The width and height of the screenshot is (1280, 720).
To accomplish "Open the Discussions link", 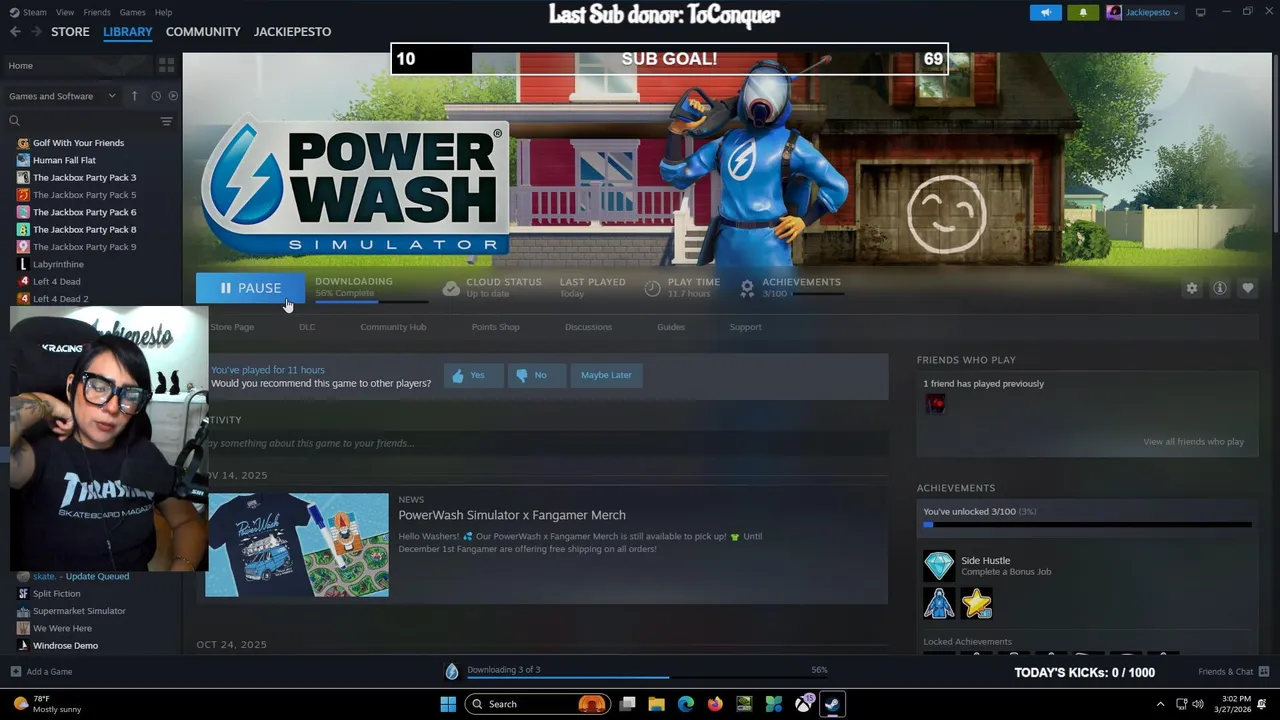I will pos(588,327).
